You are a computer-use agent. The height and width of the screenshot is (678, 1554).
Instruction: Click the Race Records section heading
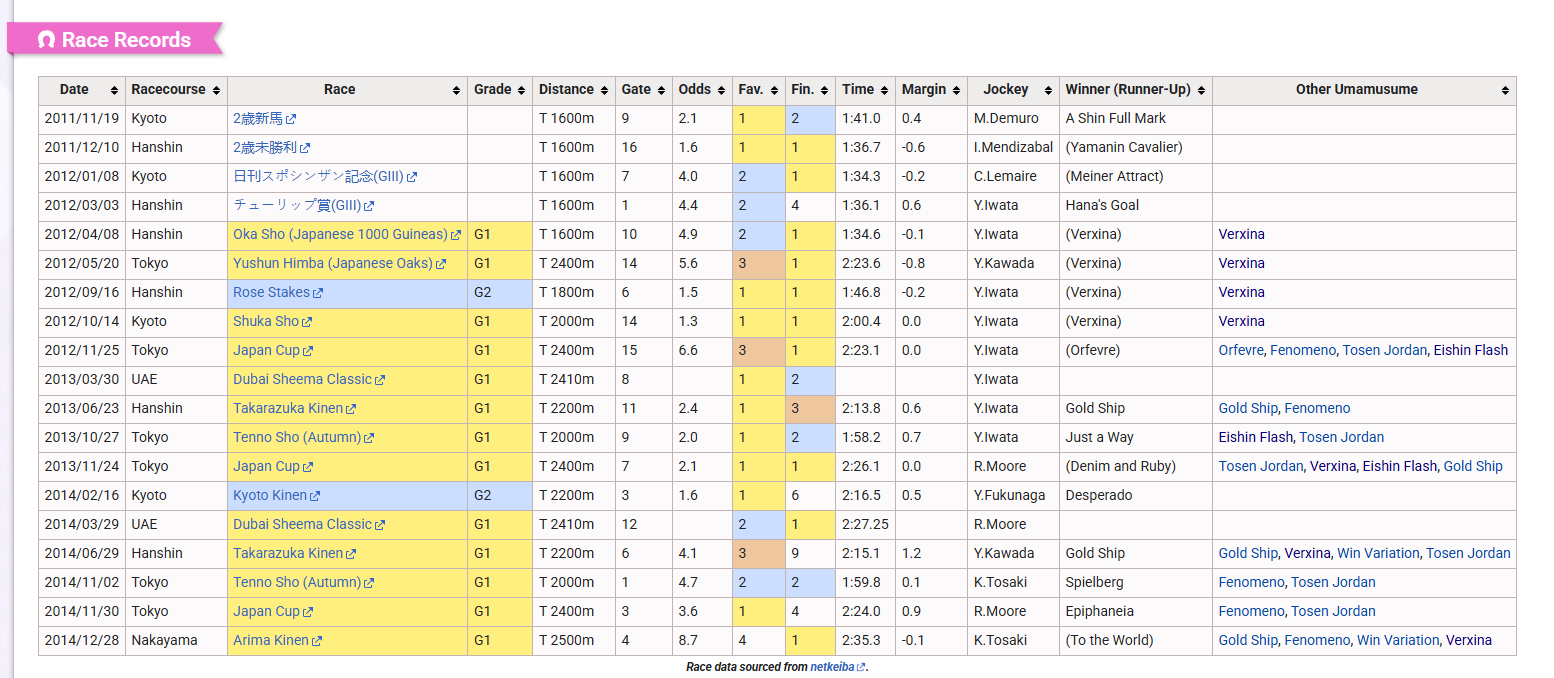click(x=116, y=39)
